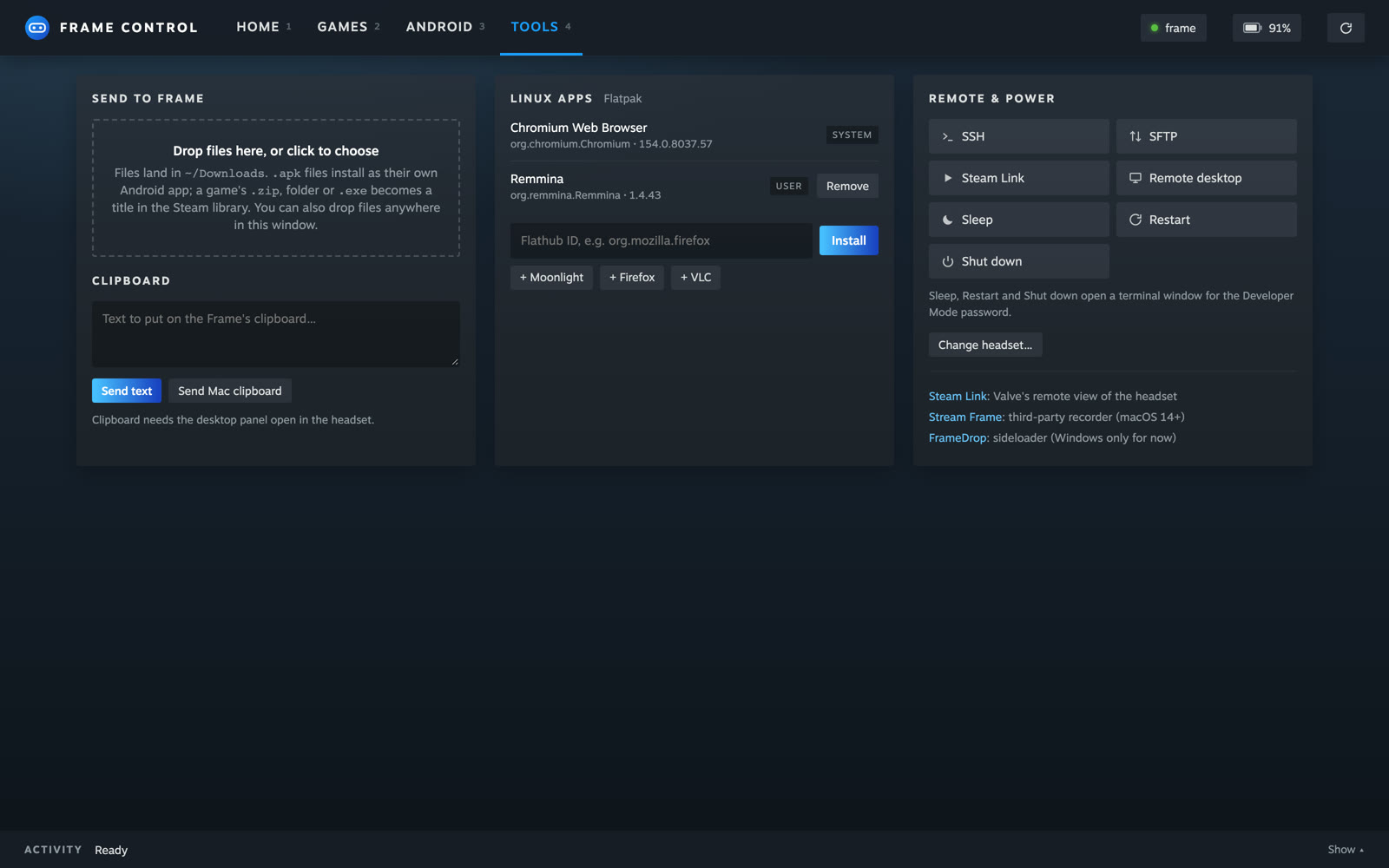Click the play icon on Steam Link
This screenshot has width=1389, height=868.
click(947, 178)
